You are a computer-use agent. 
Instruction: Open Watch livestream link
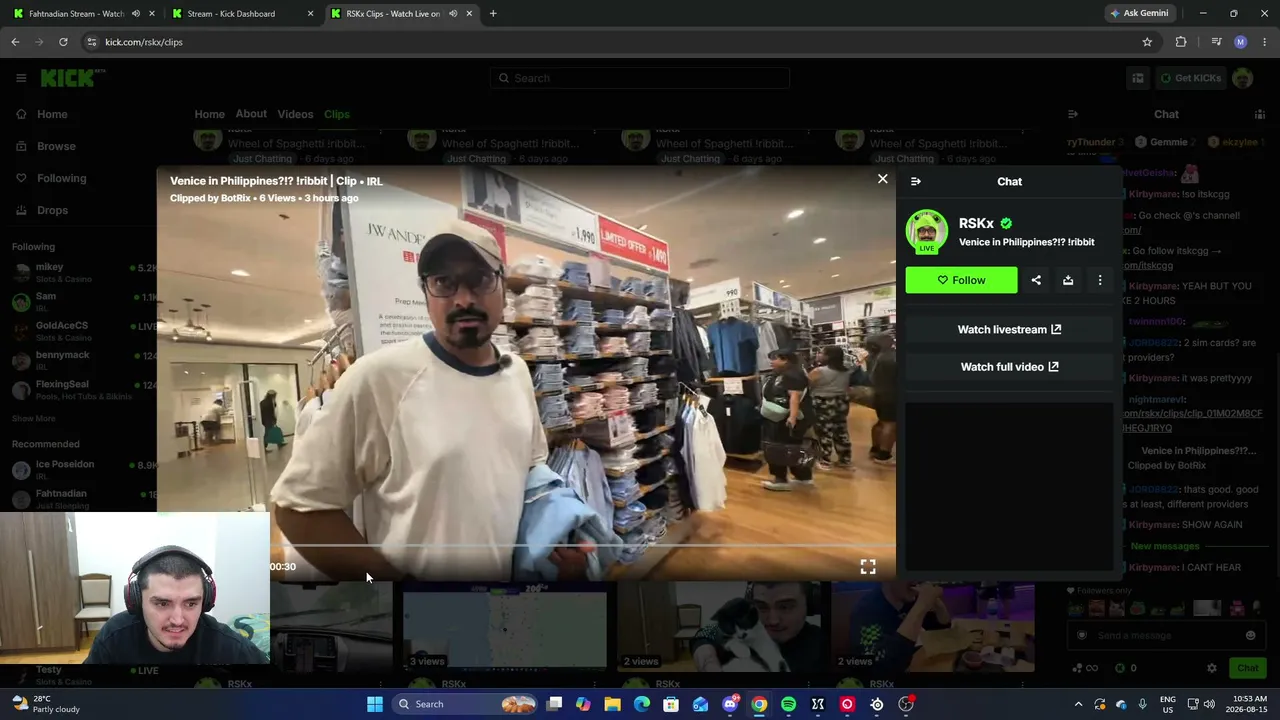click(x=1009, y=329)
